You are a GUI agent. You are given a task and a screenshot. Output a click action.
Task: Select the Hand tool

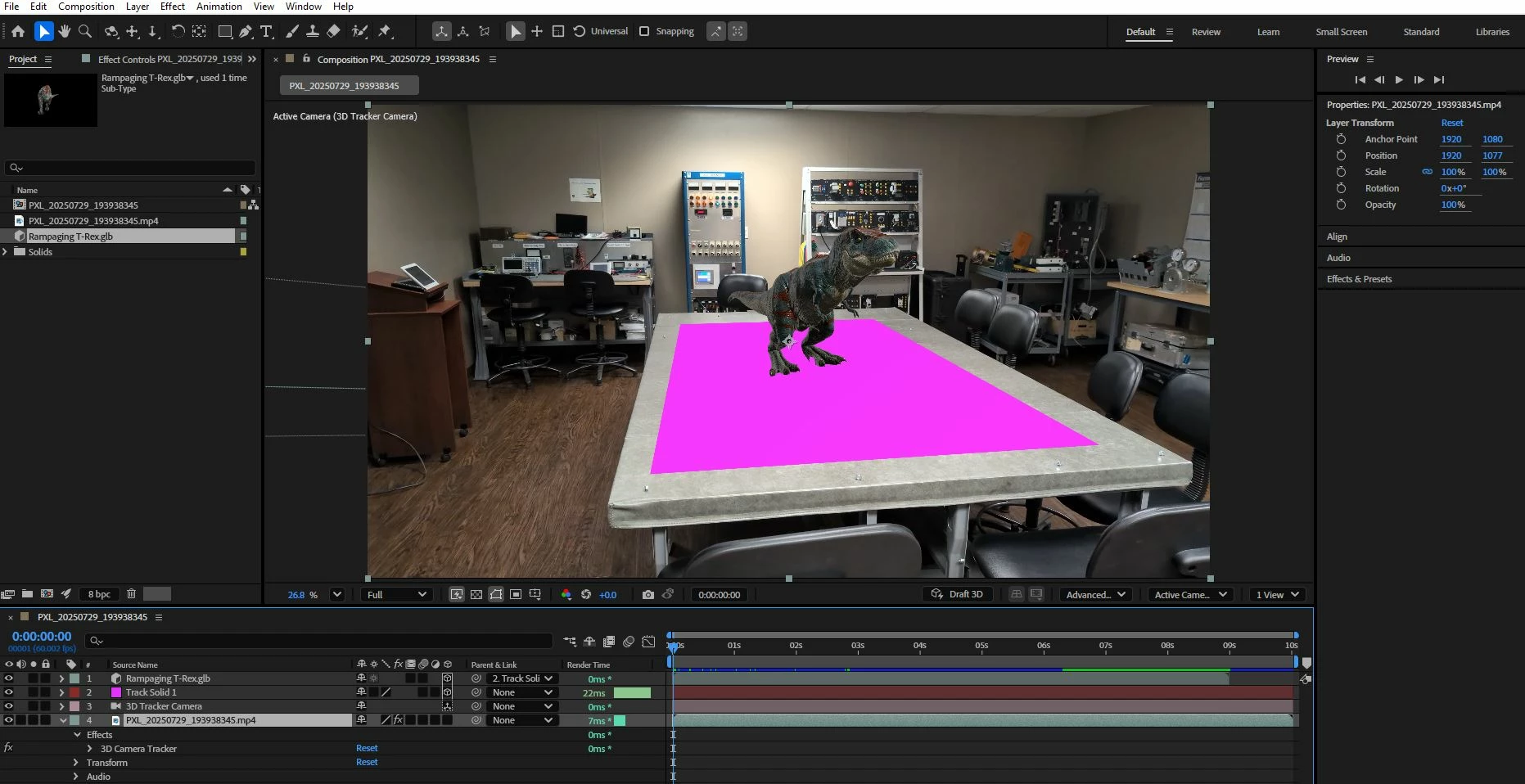click(x=64, y=31)
